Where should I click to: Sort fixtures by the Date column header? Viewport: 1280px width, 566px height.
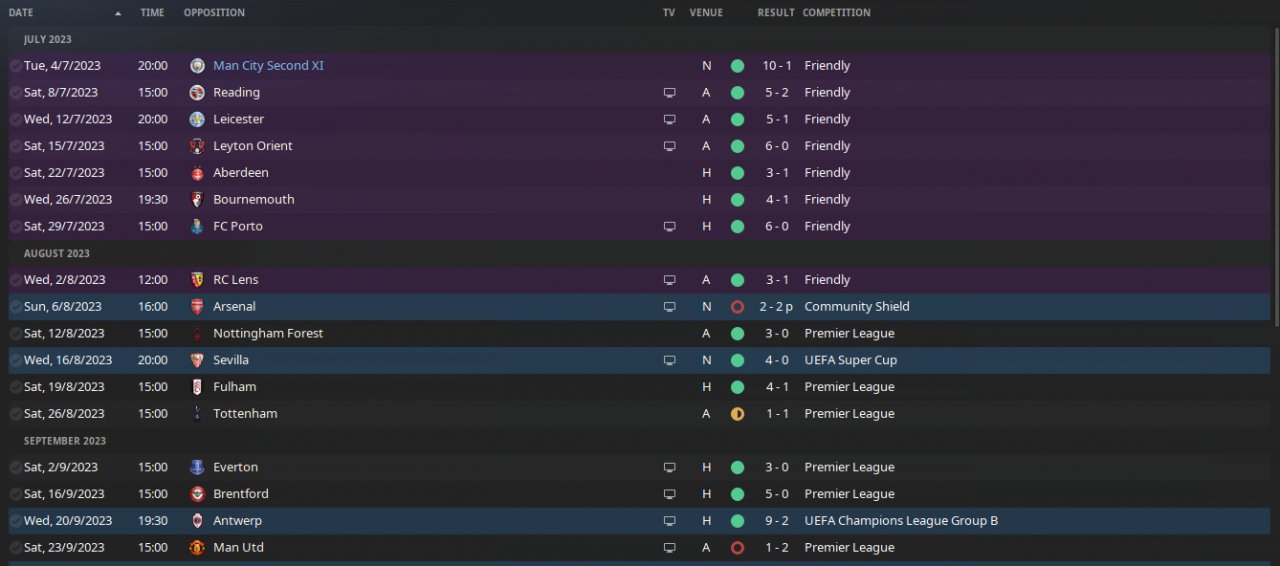21,13
